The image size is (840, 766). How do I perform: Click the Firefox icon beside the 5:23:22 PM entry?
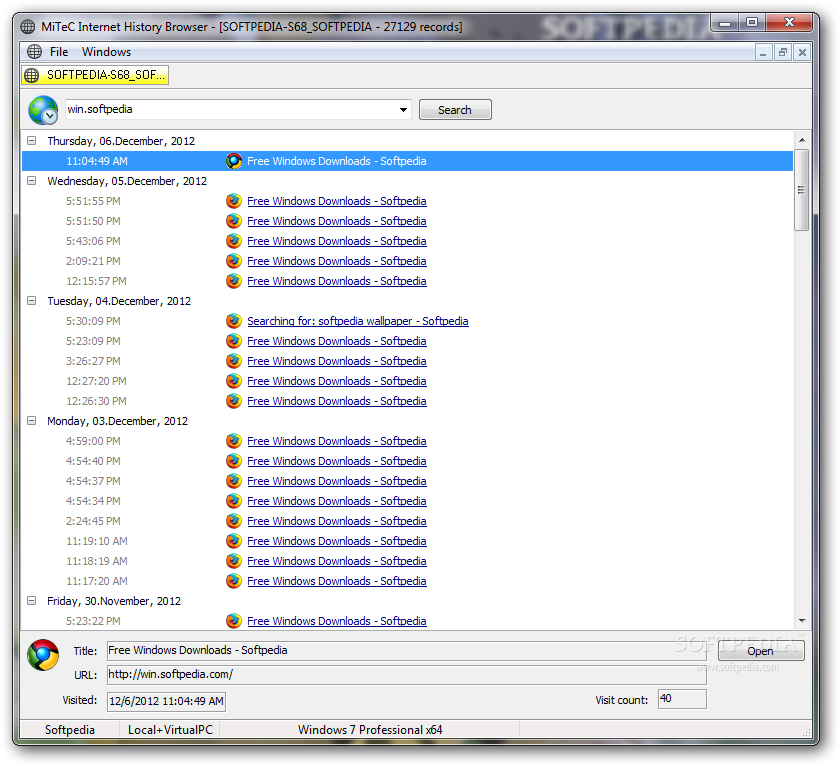pos(234,621)
